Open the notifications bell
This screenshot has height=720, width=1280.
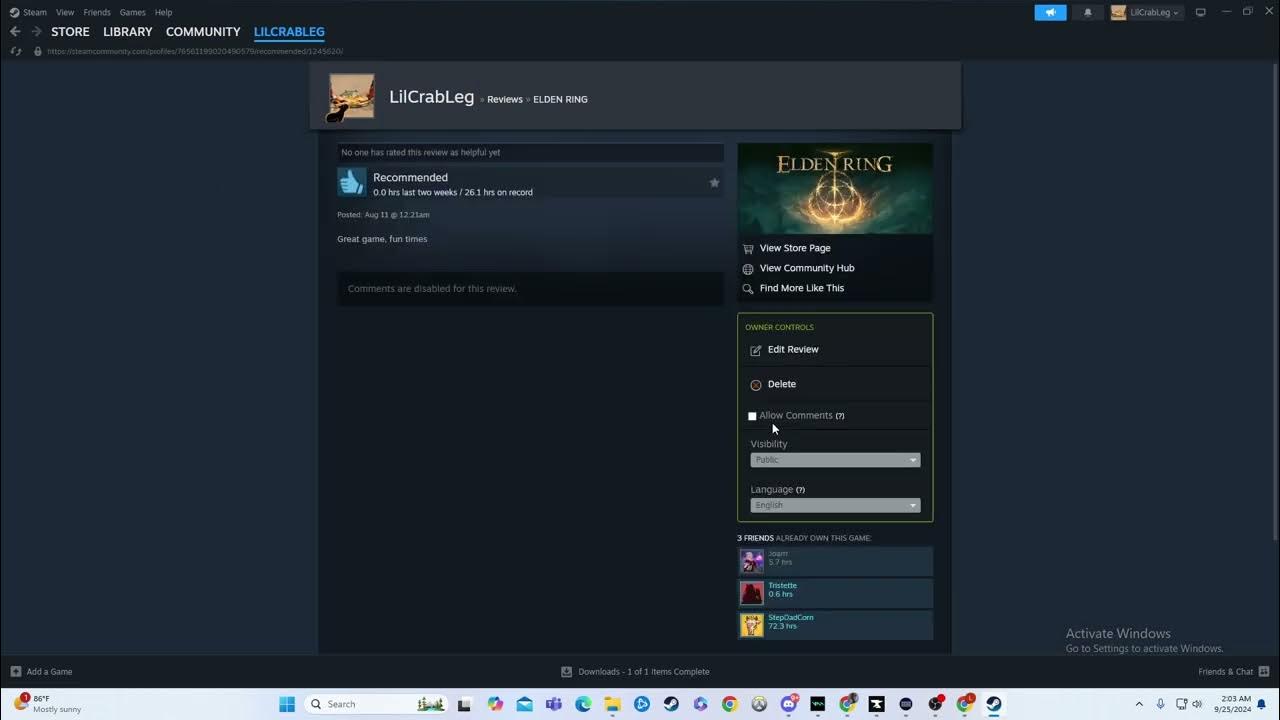[x=1088, y=12]
